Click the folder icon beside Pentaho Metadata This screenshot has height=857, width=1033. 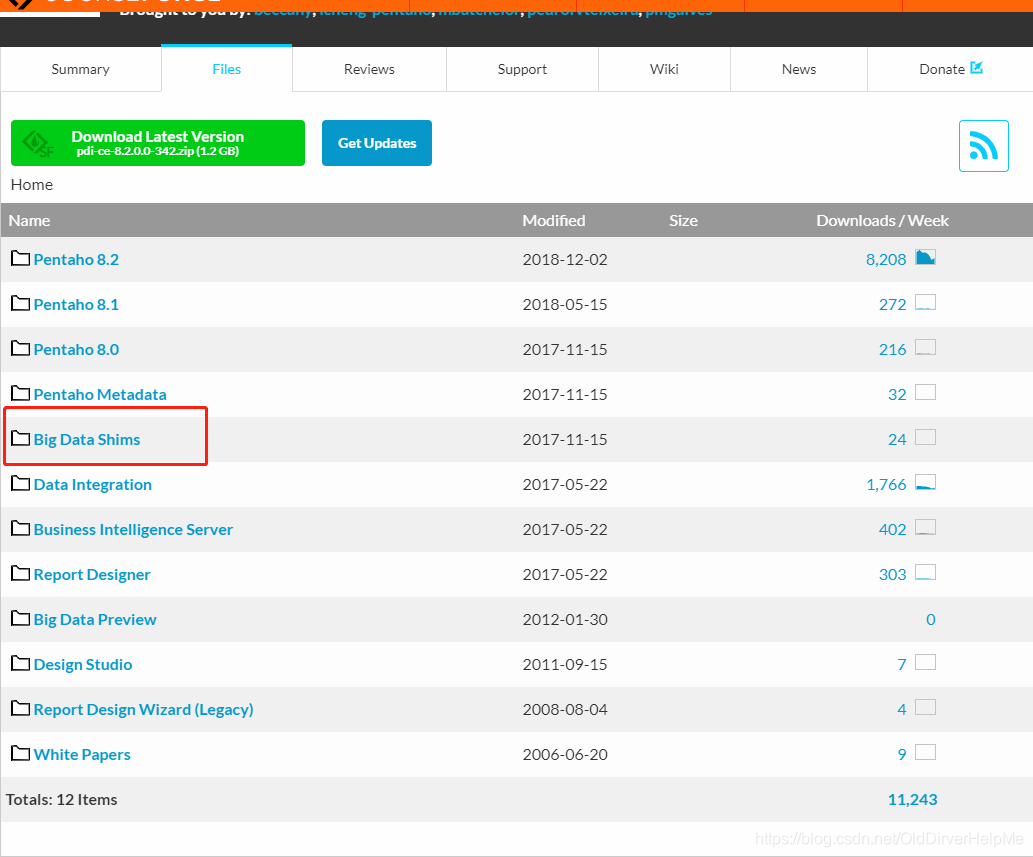pos(20,393)
